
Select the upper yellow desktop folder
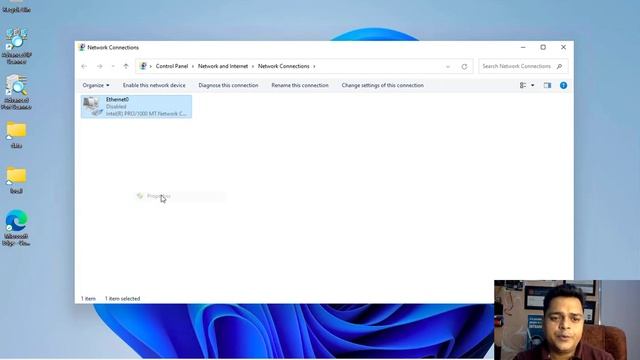[16, 135]
